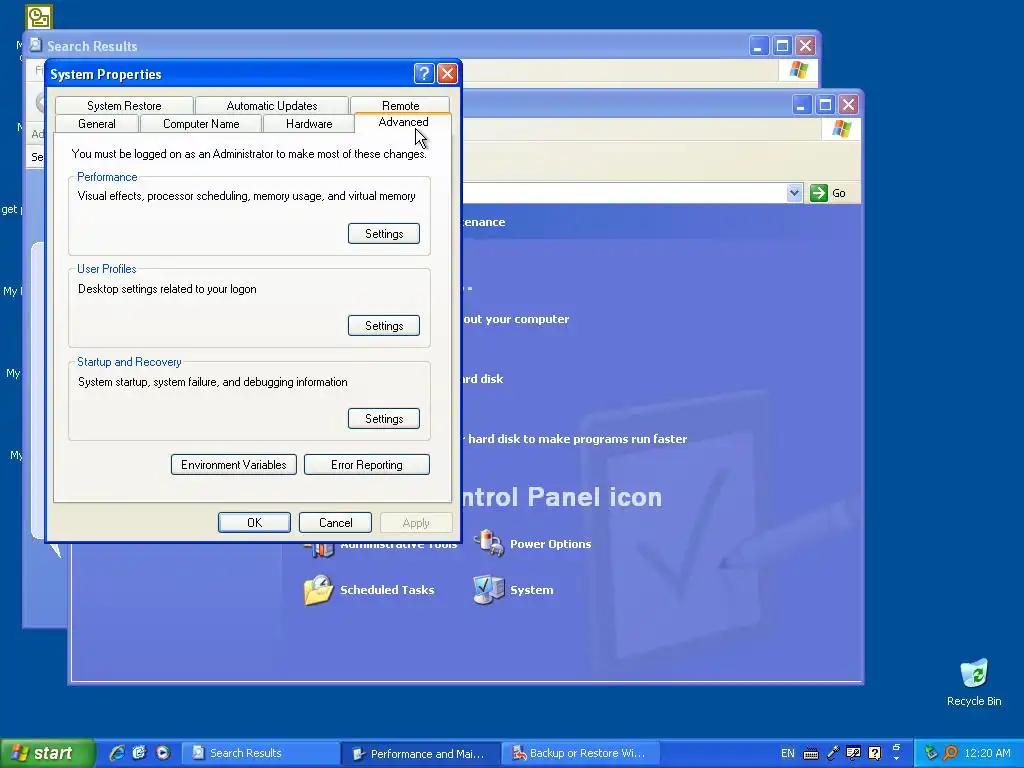Open Startup and Recovery Settings button

pyautogui.click(x=384, y=419)
